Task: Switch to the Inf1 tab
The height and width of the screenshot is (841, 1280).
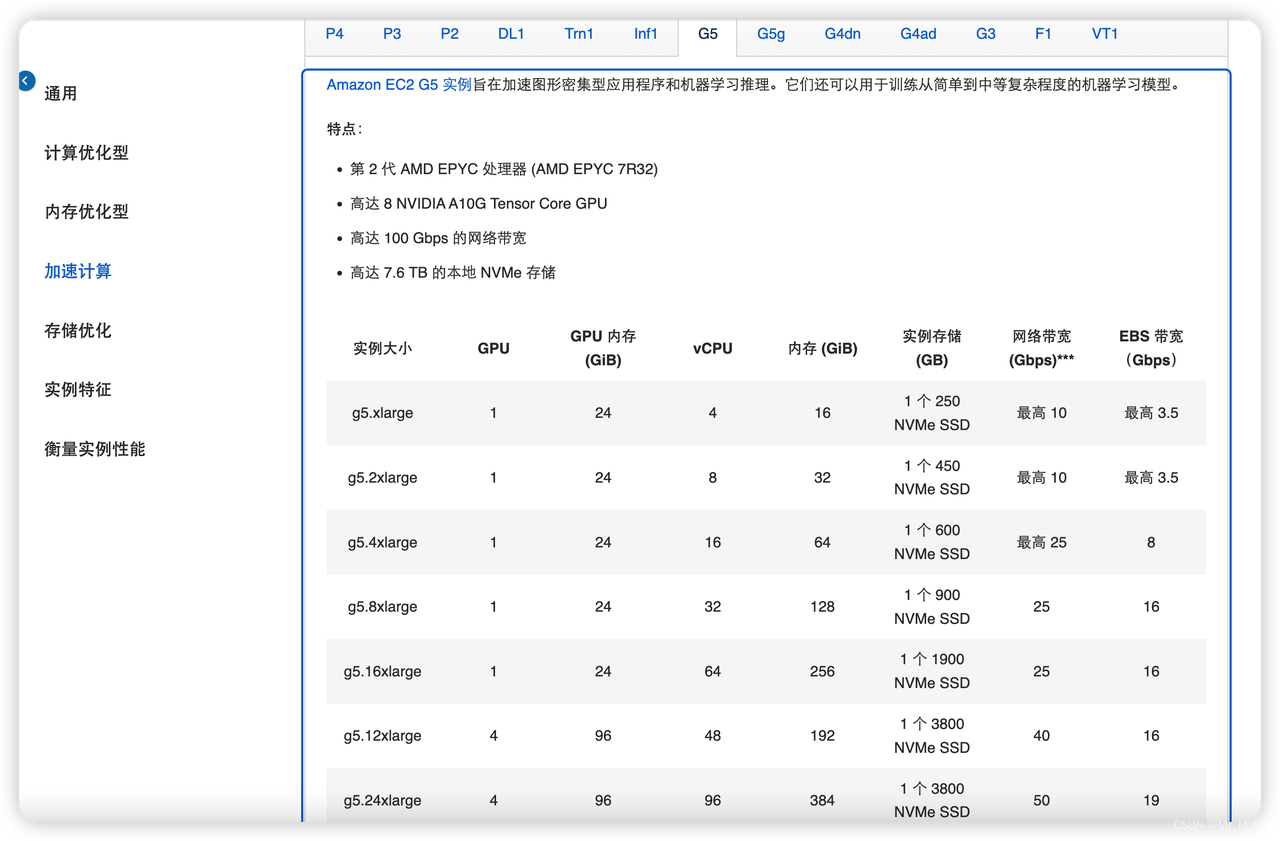Action: (x=646, y=34)
